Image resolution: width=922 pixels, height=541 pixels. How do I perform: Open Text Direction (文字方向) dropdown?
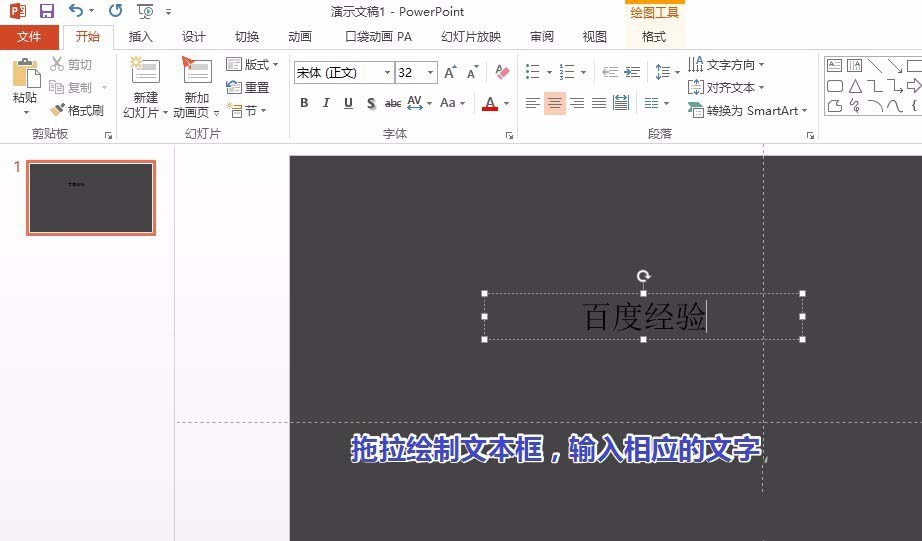[726, 64]
